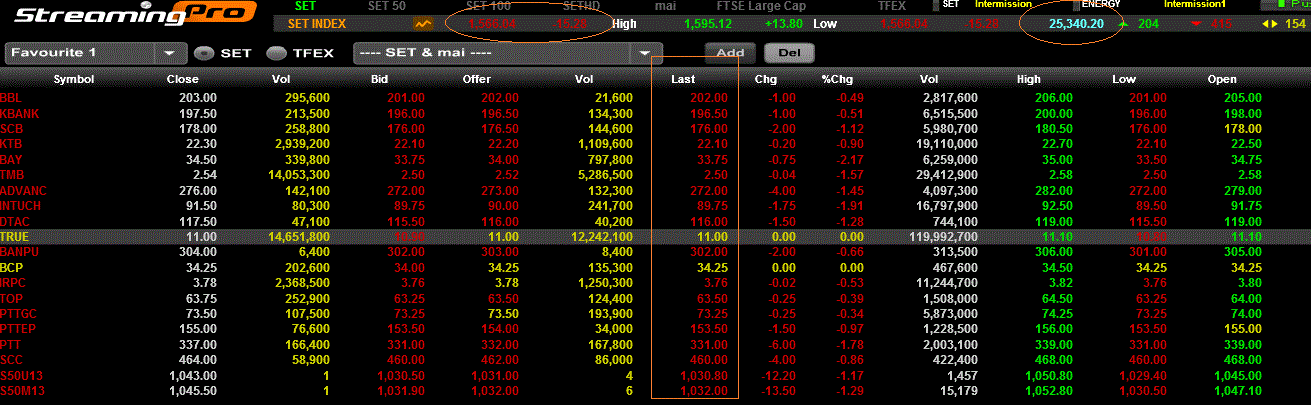Click the yellow unchanged double-arrow icon
The image size is (1311, 405).
point(1269,23)
